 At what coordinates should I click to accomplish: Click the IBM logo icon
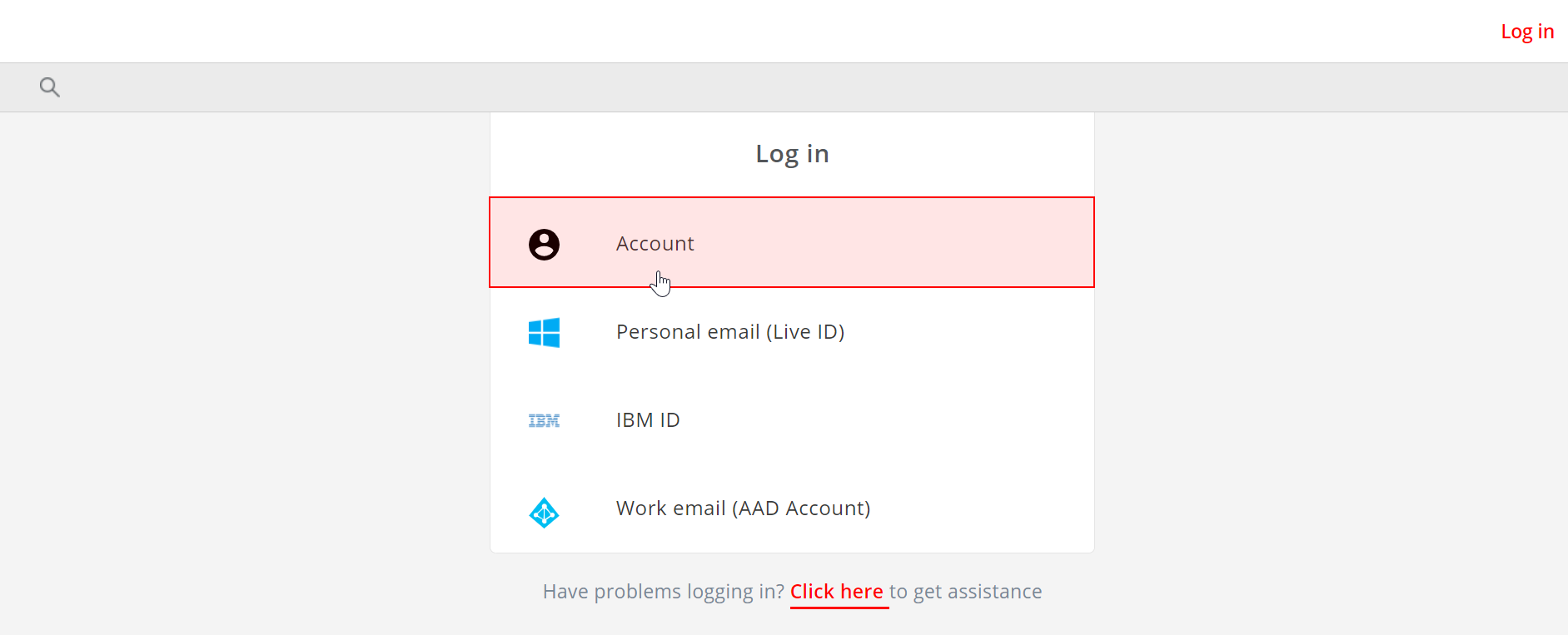point(544,420)
